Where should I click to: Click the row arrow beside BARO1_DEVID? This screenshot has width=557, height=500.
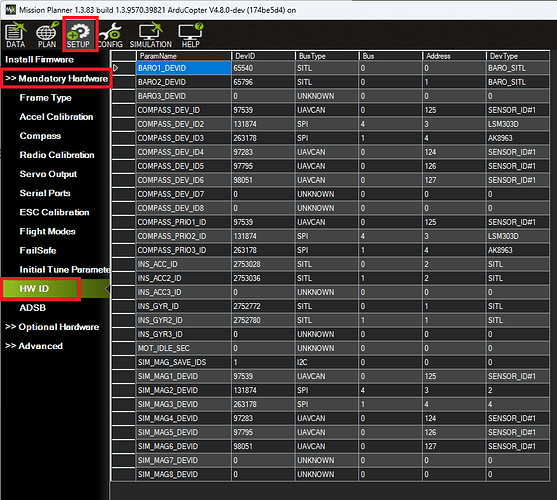click(x=116, y=68)
